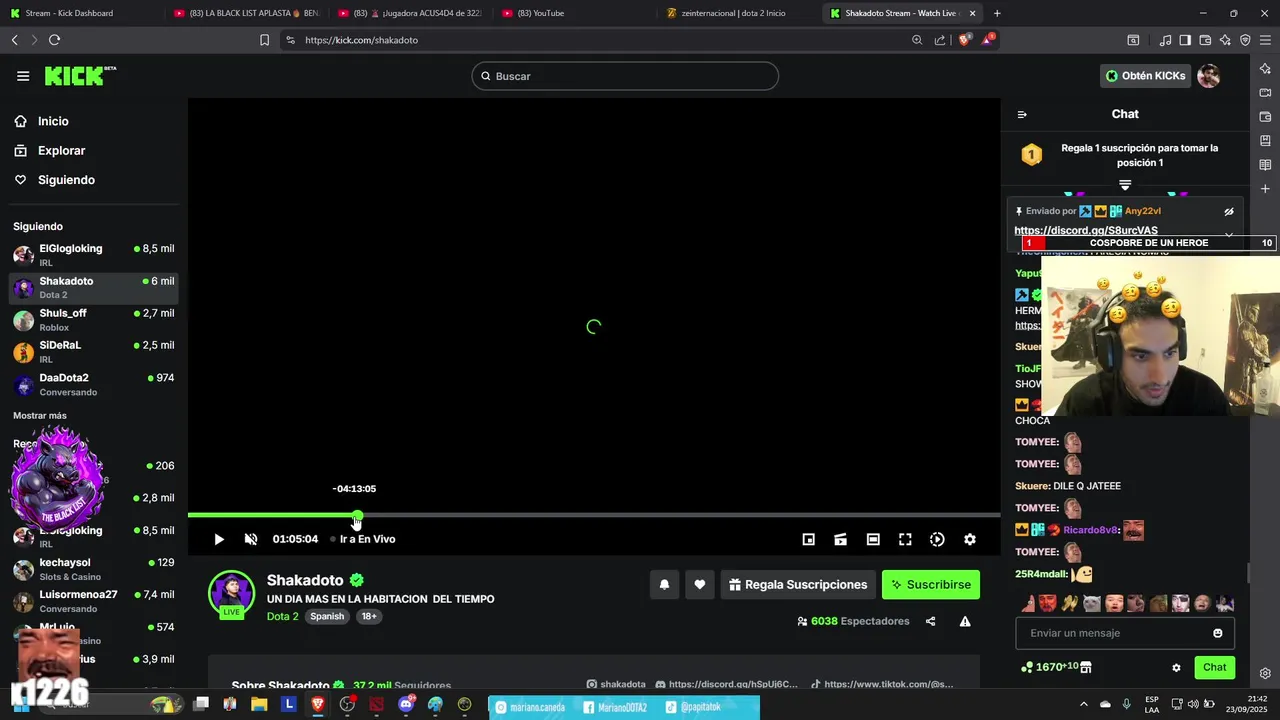The image size is (1280, 720).
Task: Open Luisormenoa27 recommended channel
Action: point(94,601)
